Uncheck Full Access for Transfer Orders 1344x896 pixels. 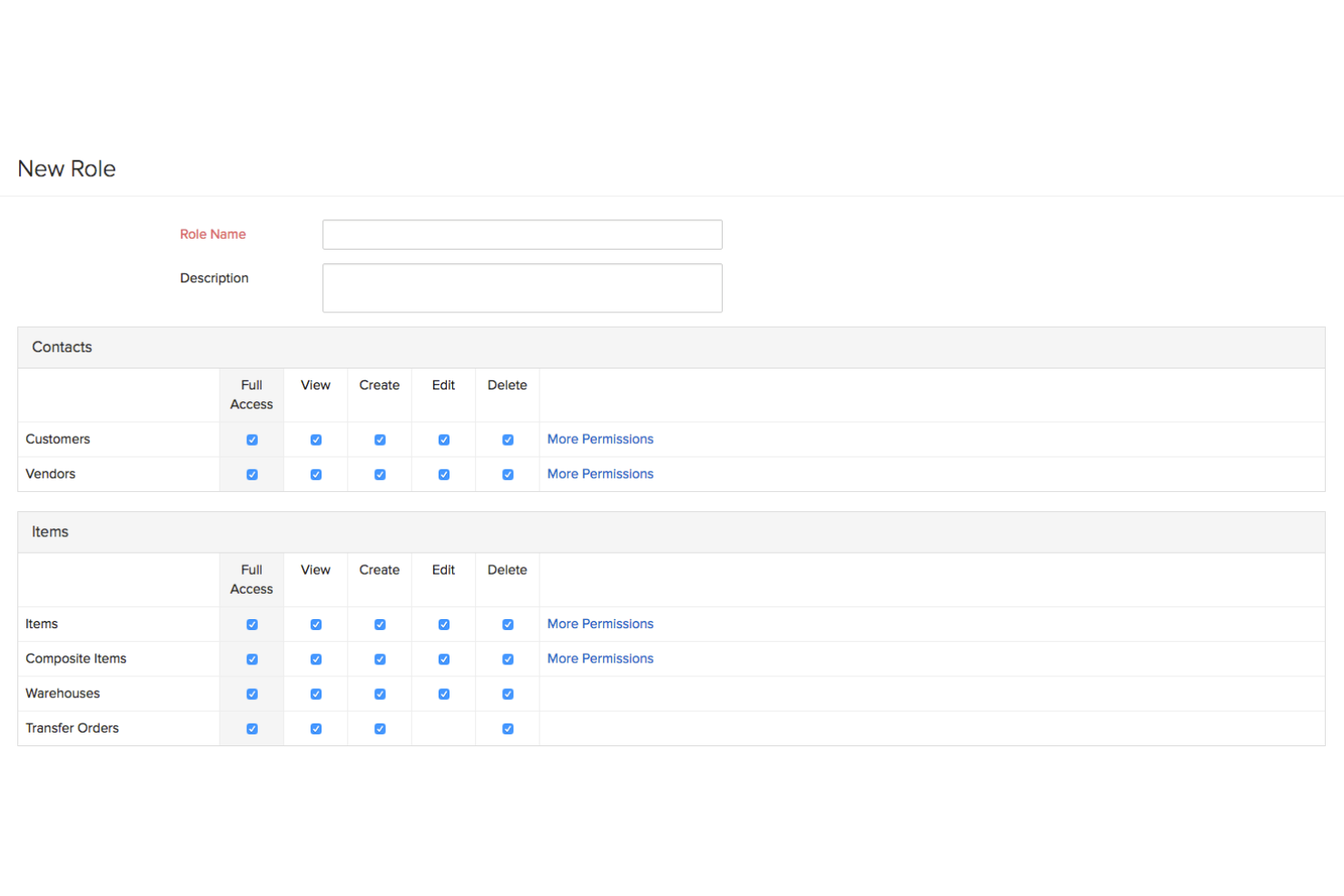(252, 728)
